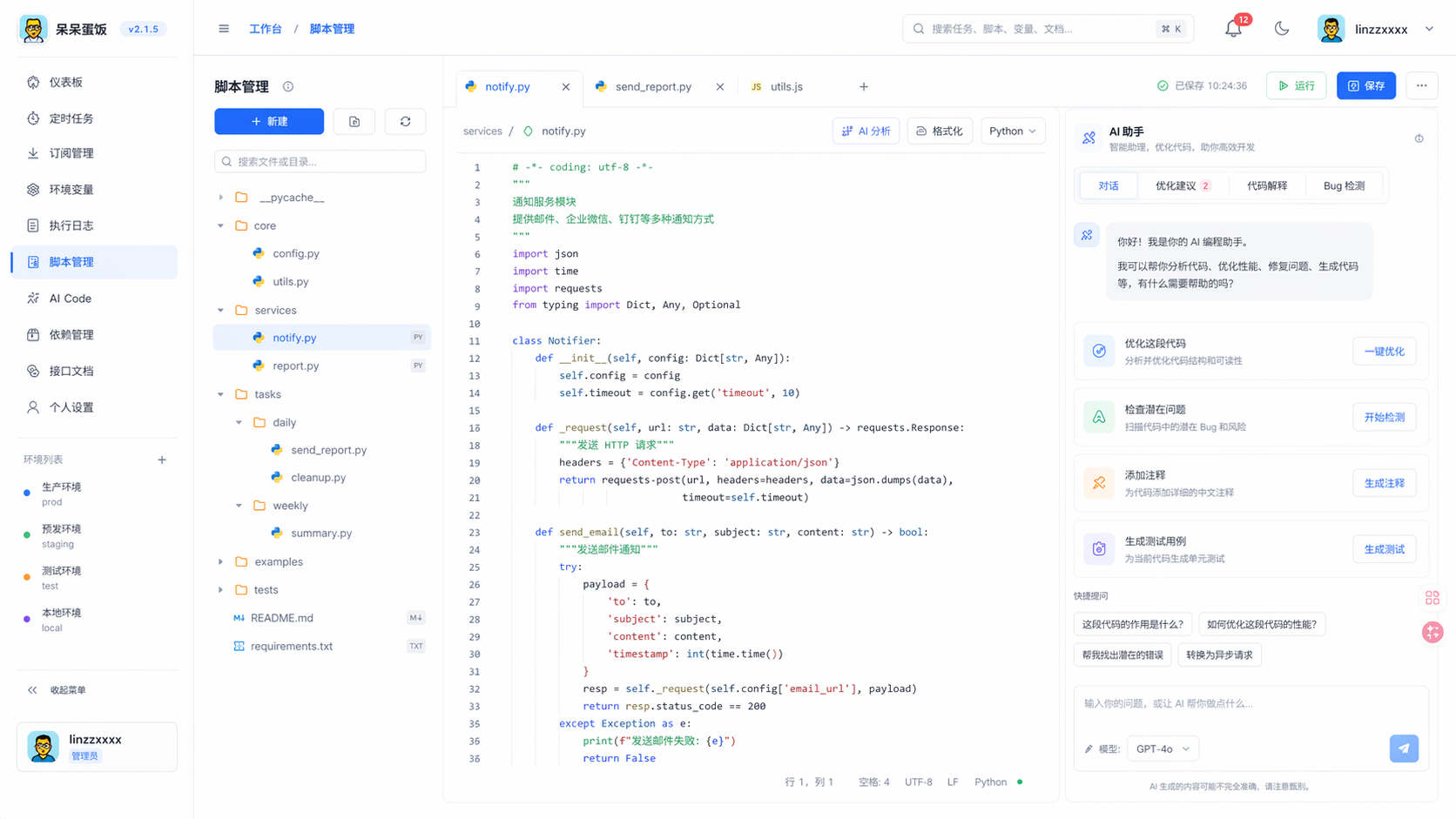The width and height of the screenshot is (1456, 819).
Task: Switch to send_report.py editor tab
Action: point(653,87)
